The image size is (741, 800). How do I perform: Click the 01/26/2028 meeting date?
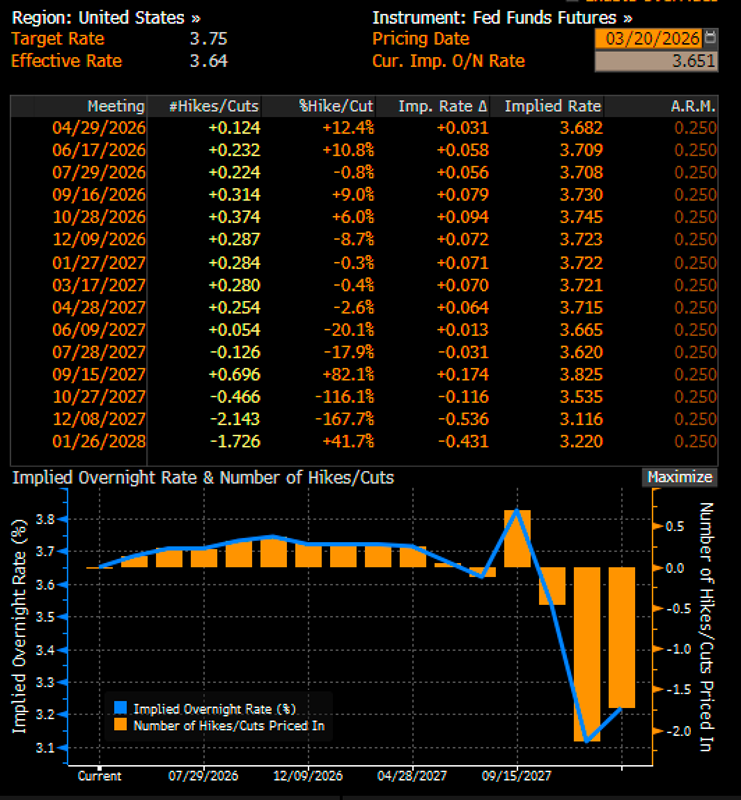tap(99, 438)
